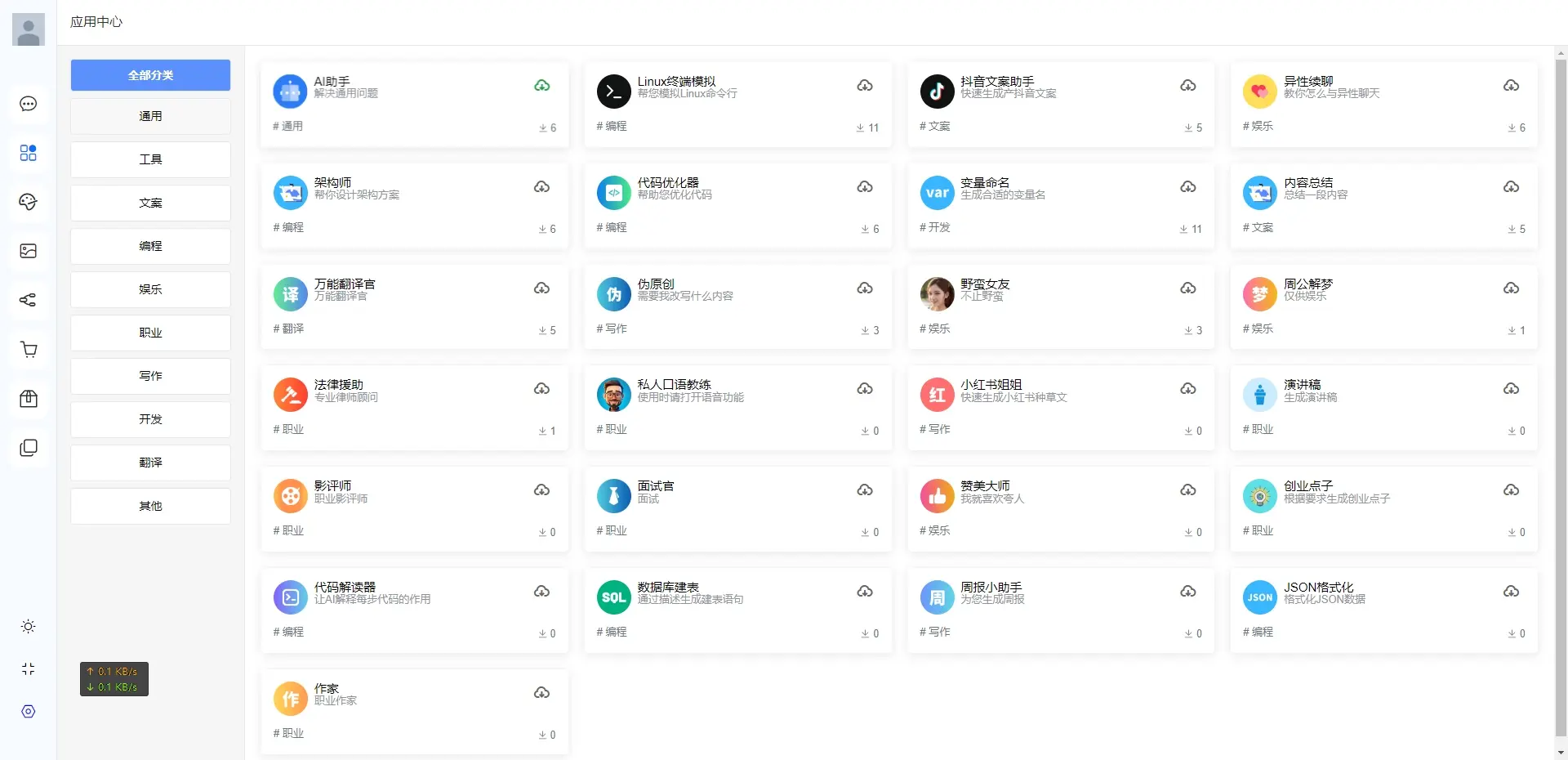Viewport: 1568px width, 760px height.
Task: Open the 周公解梦 app card
Action: click(x=1383, y=306)
